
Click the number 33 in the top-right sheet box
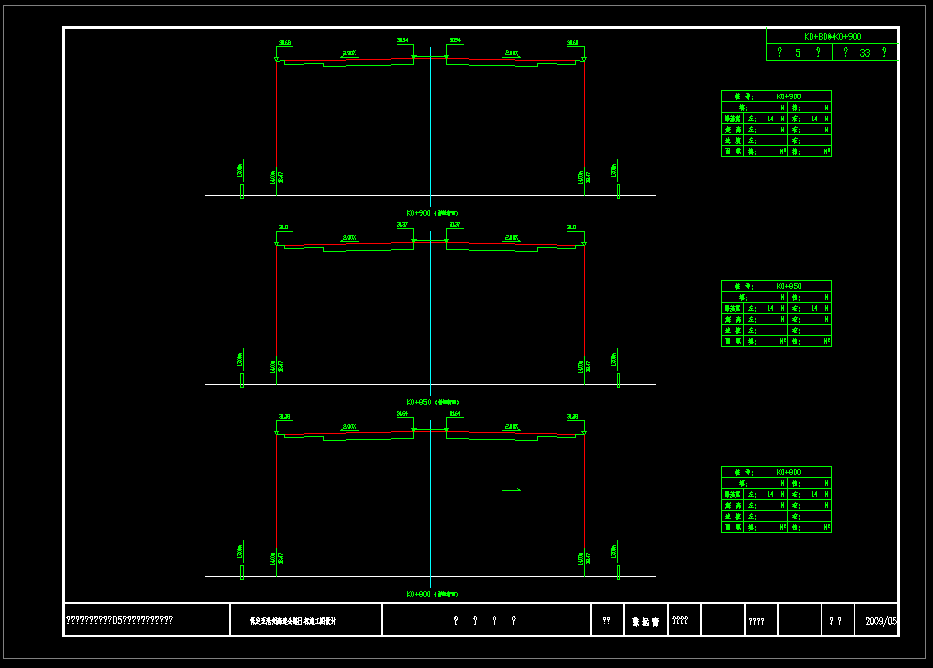(x=864, y=53)
